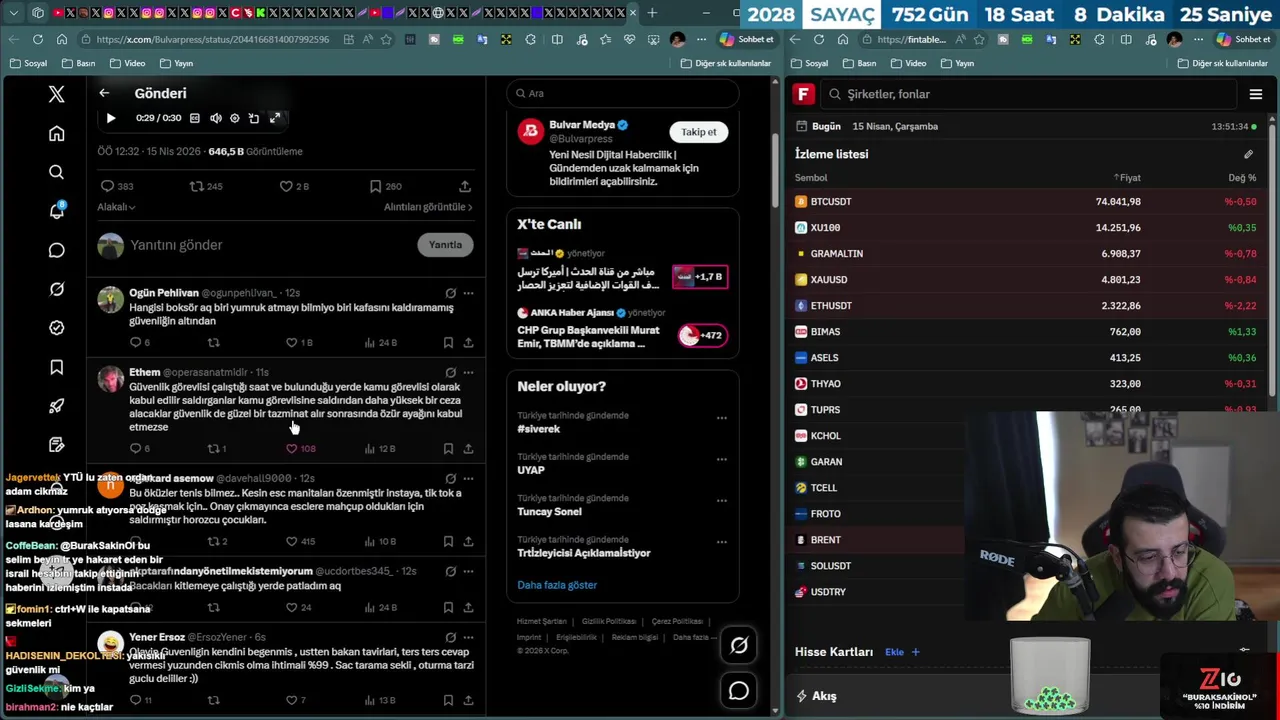Click the Ara search box on X

[622, 93]
